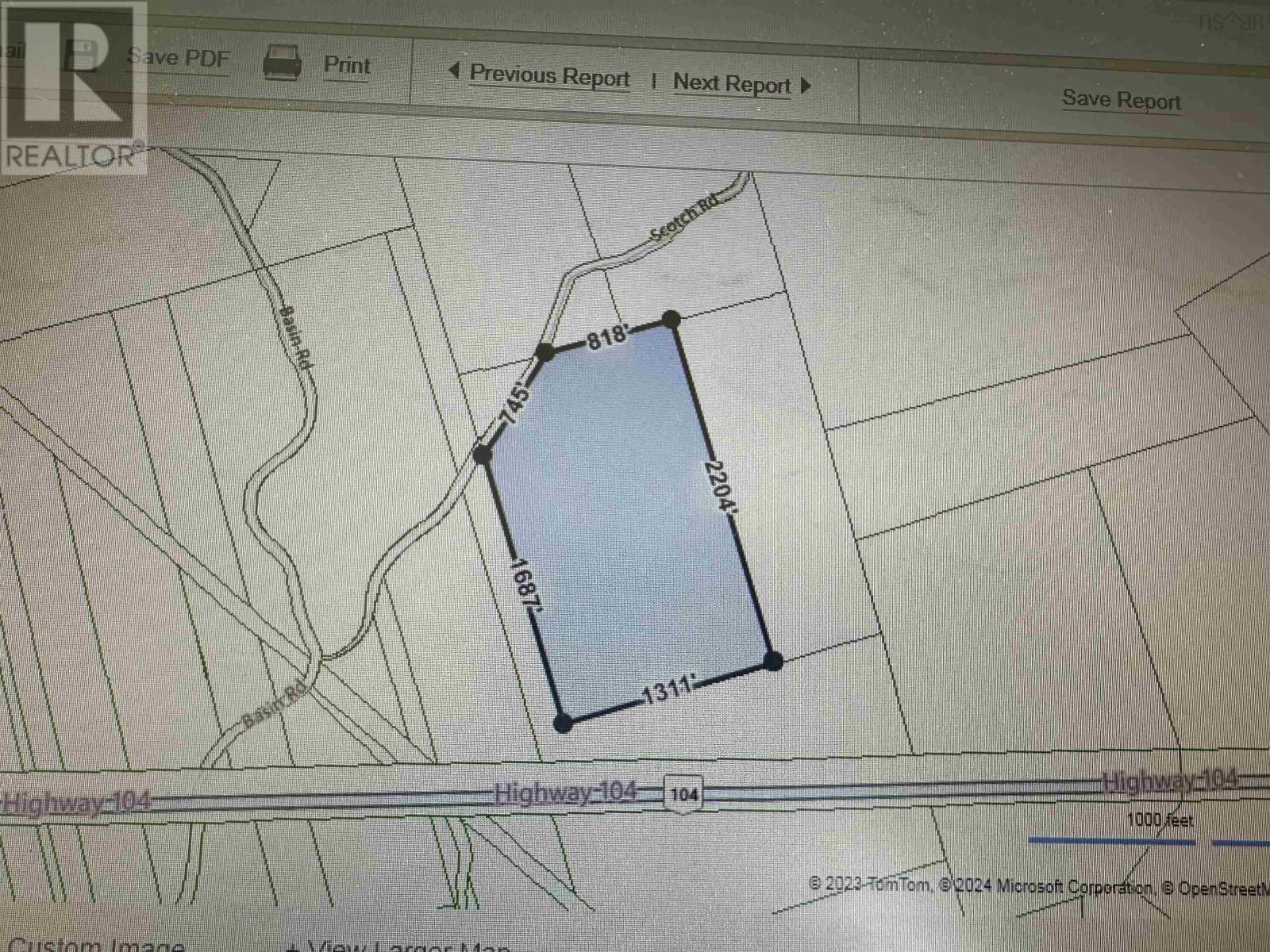Click Save Report
1270x952 pixels.
1121,101
